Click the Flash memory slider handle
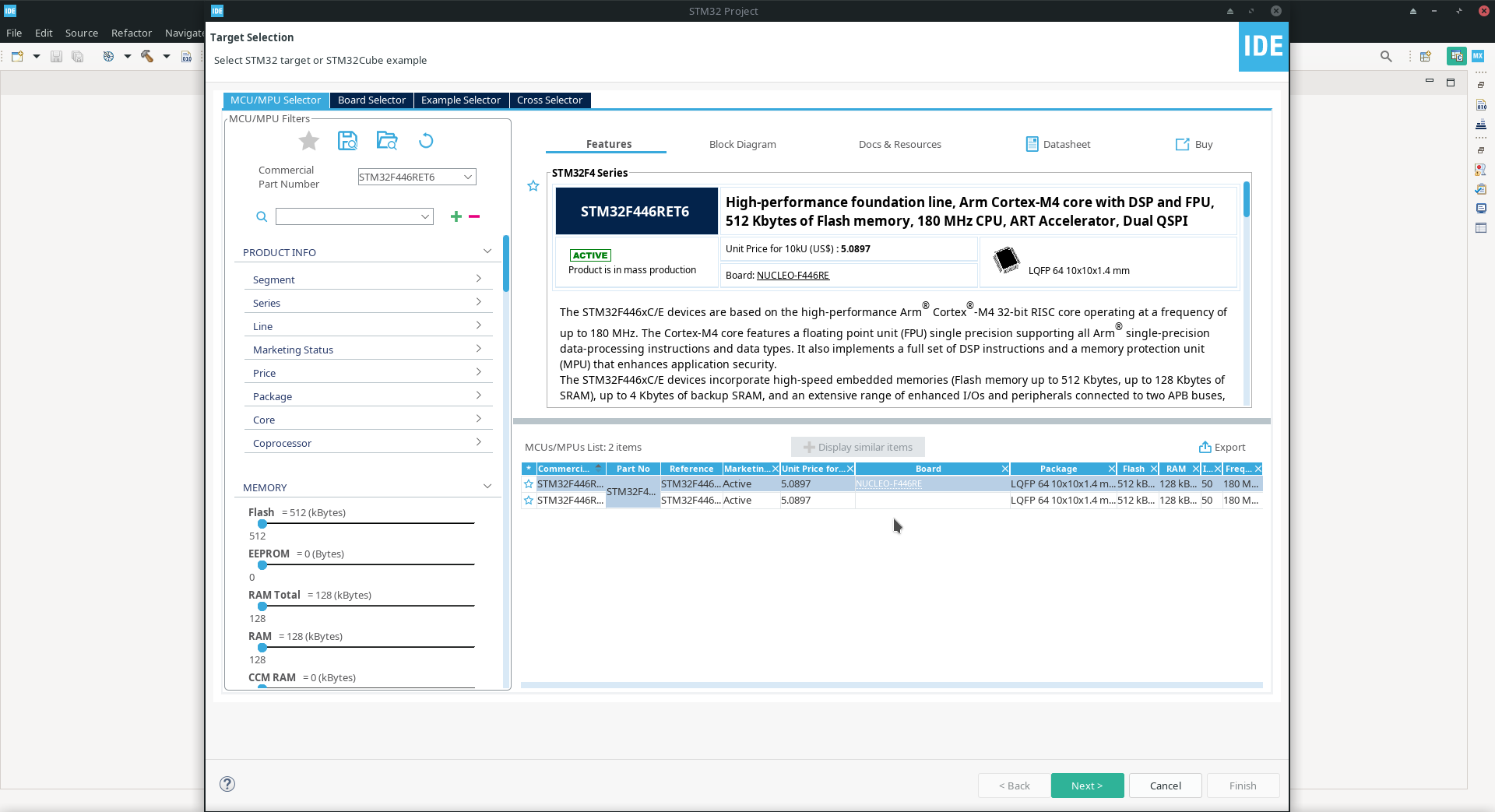This screenshot has height=812, width=1495. coord(262,524)
